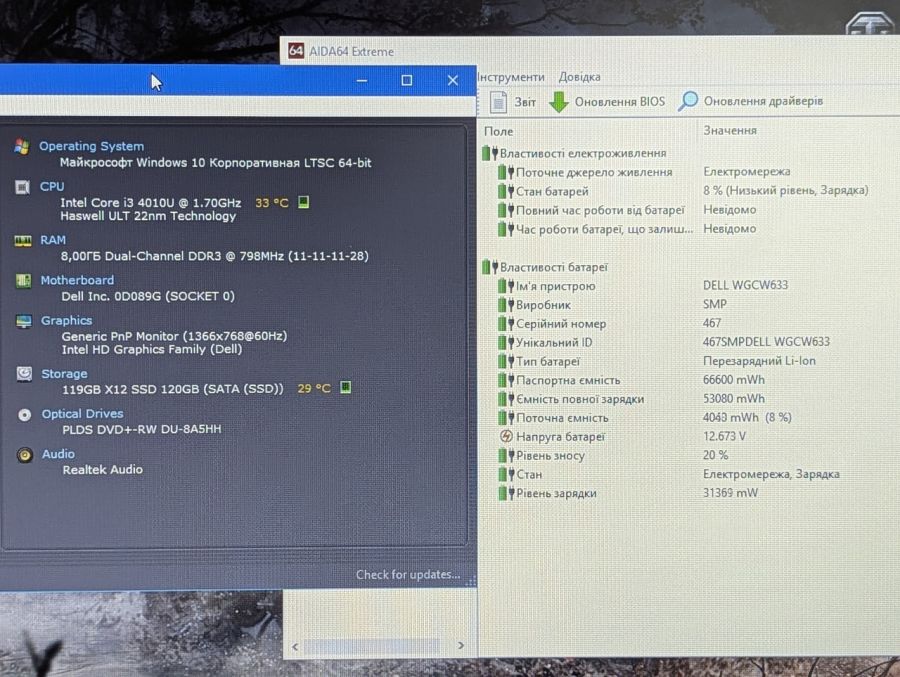The height and width of the screenshot is (677, 900).
Task: Click battery icon beside Виробник
Action: (506, 305)
